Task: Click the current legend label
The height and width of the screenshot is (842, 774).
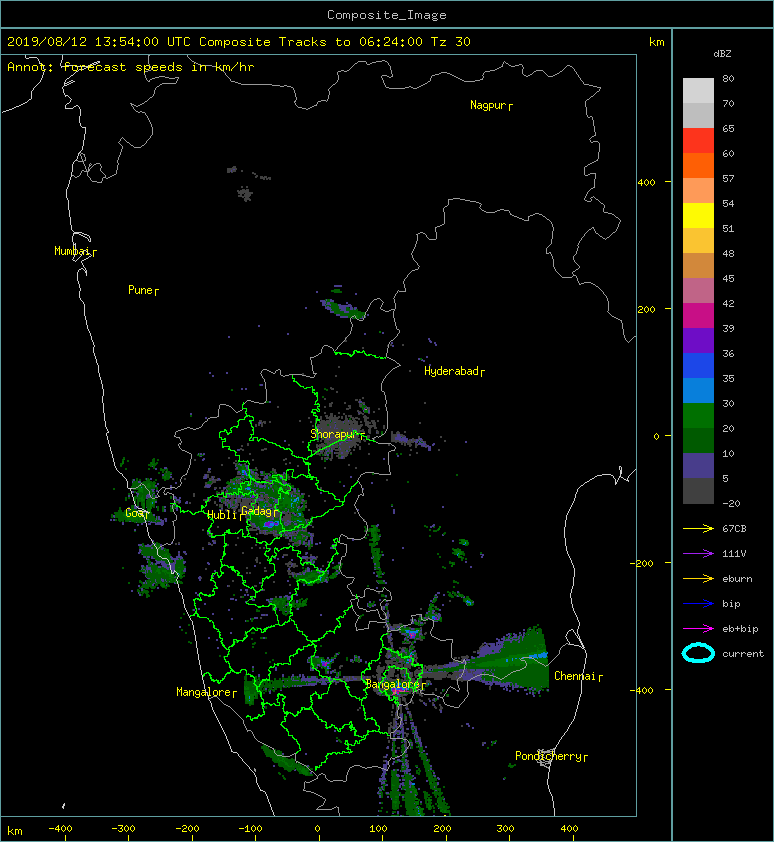Action: point(743,654)
